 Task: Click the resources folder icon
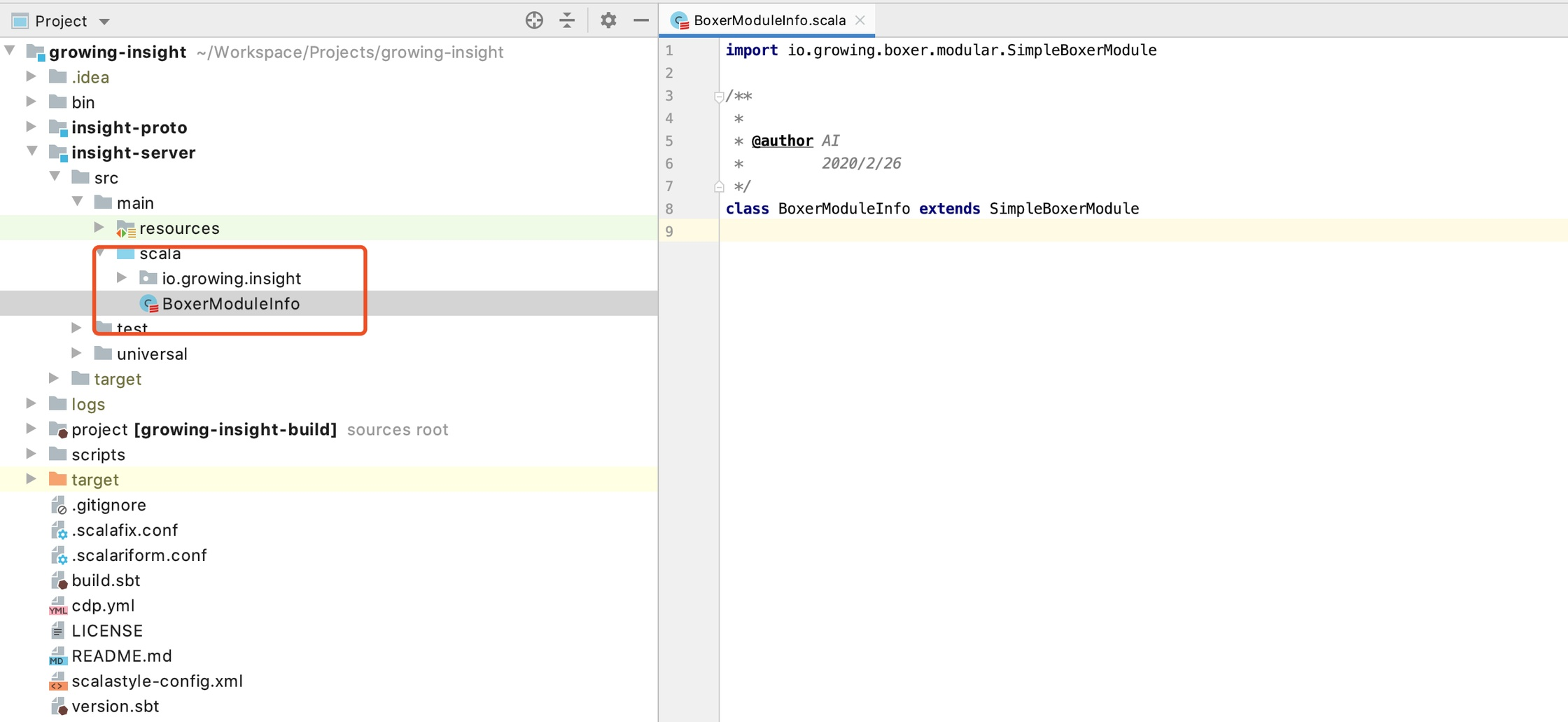(126, 228)
